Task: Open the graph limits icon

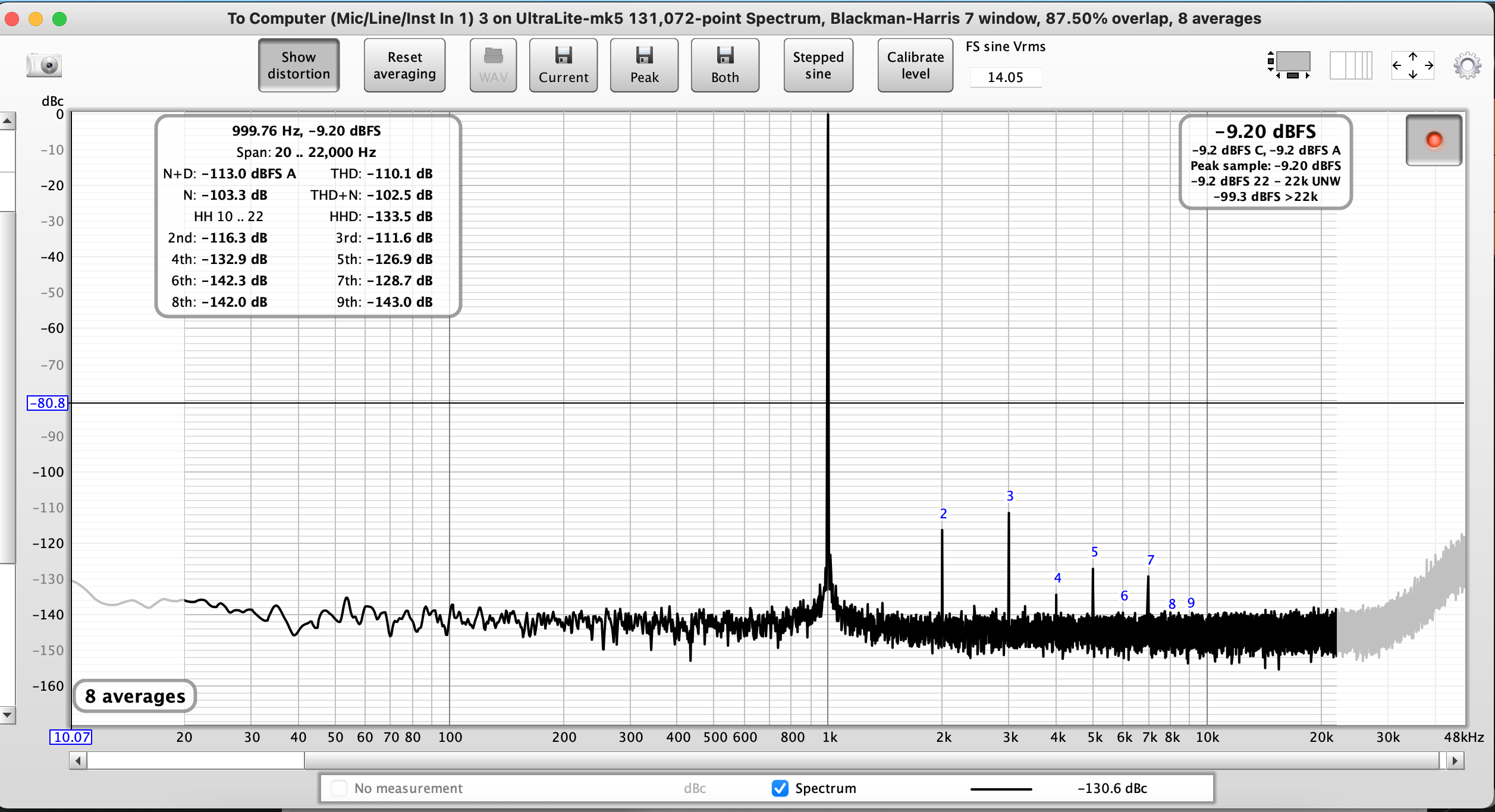Action: [x=1289, y=64]
